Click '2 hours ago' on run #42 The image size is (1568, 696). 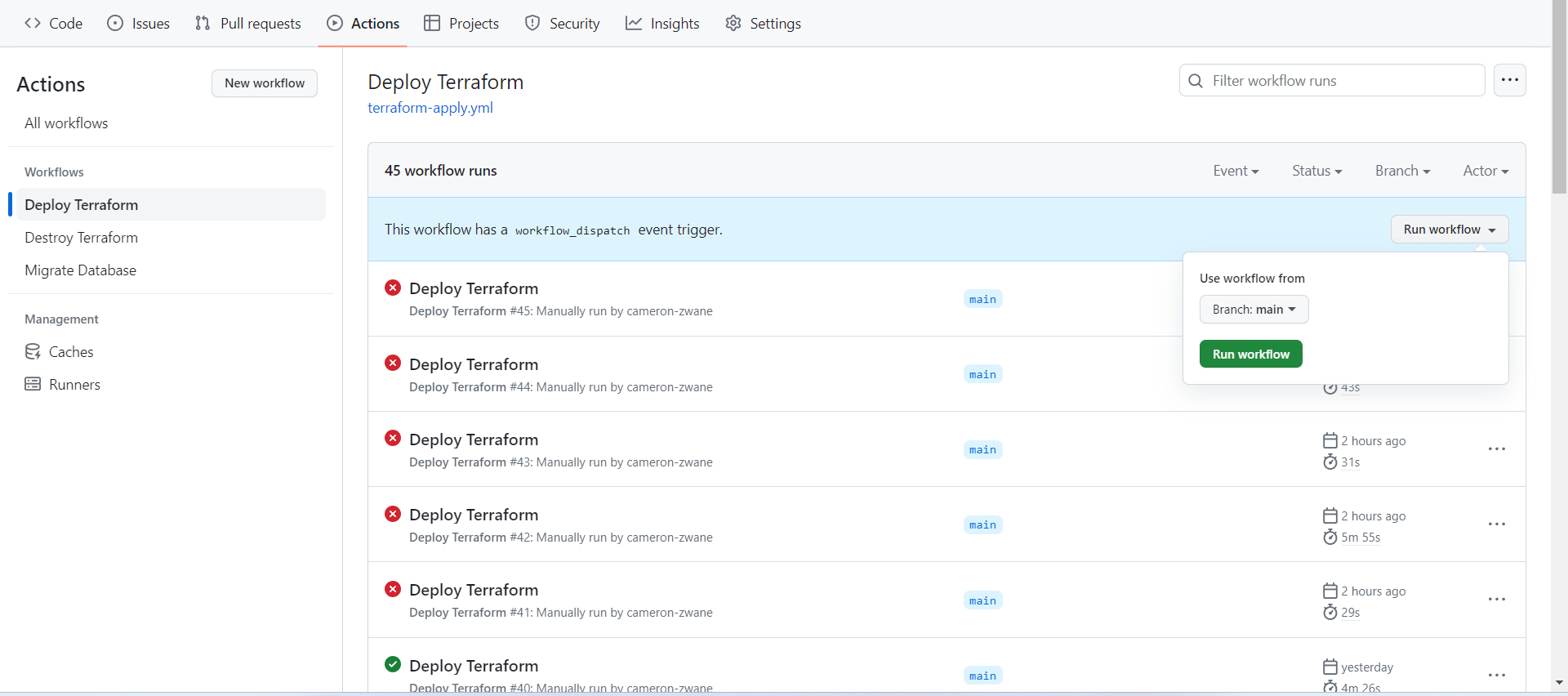click(x=1374, y=516)
